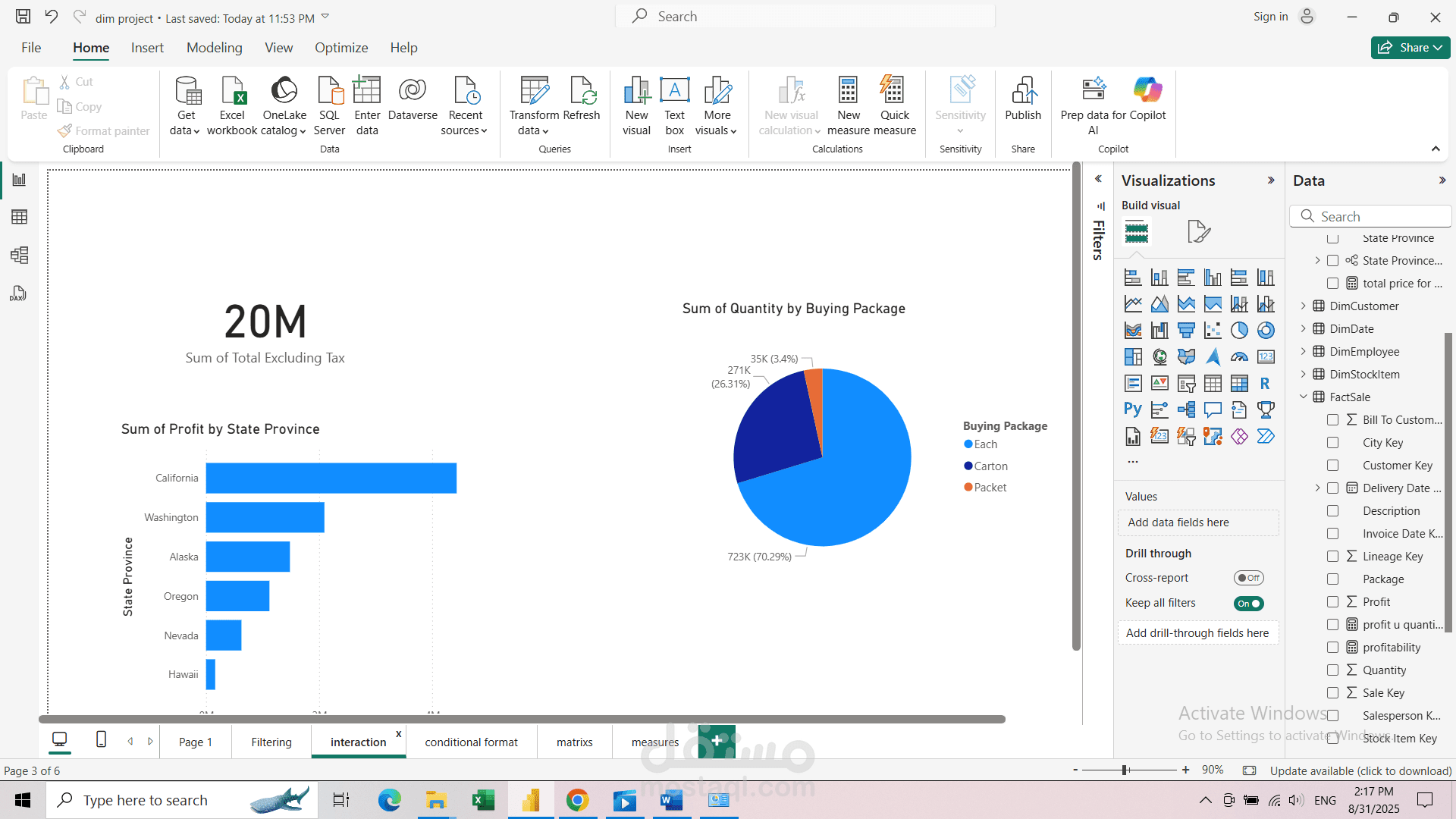Click the Carton legend color marker

(x=968, y=466)
